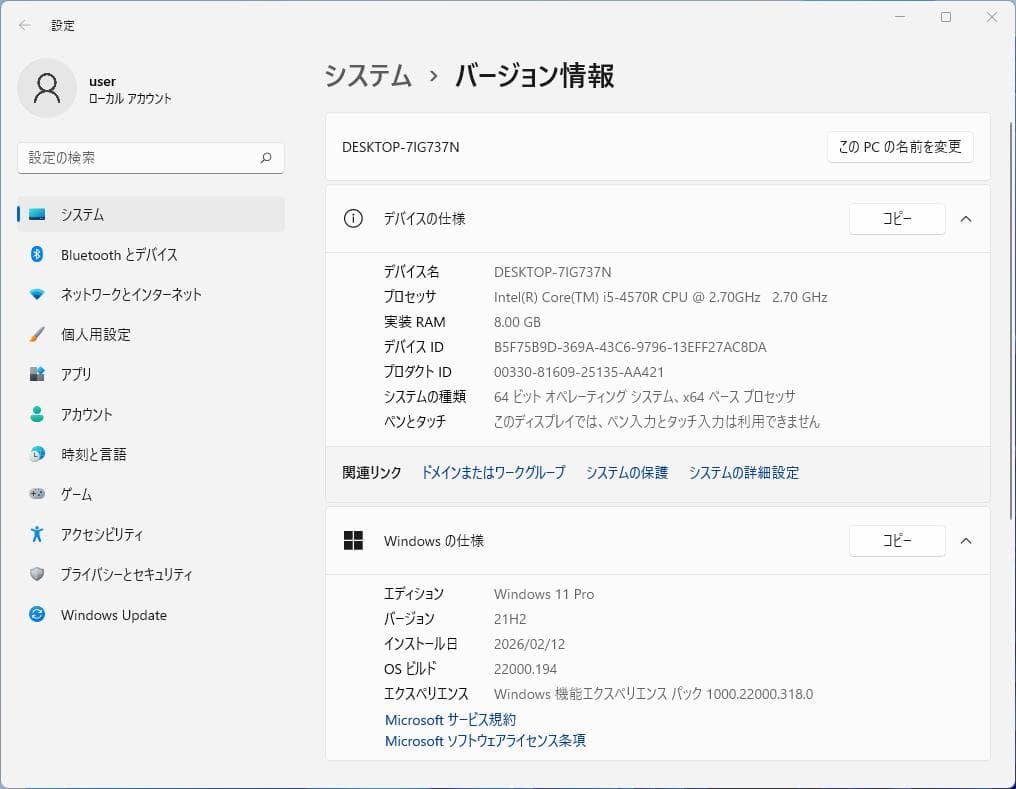Image resolution: width=1016 pixels, height=789 pixels.
Task: Click the privacy shield icon
Action: point(37,574)
